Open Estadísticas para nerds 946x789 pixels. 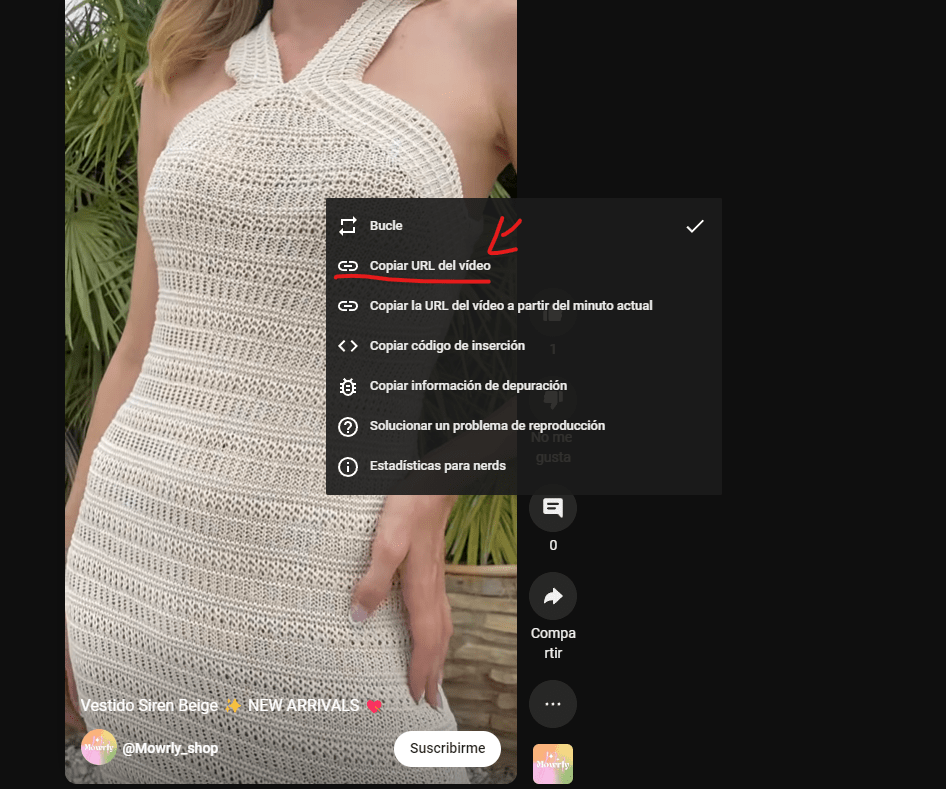click(524, 466)
